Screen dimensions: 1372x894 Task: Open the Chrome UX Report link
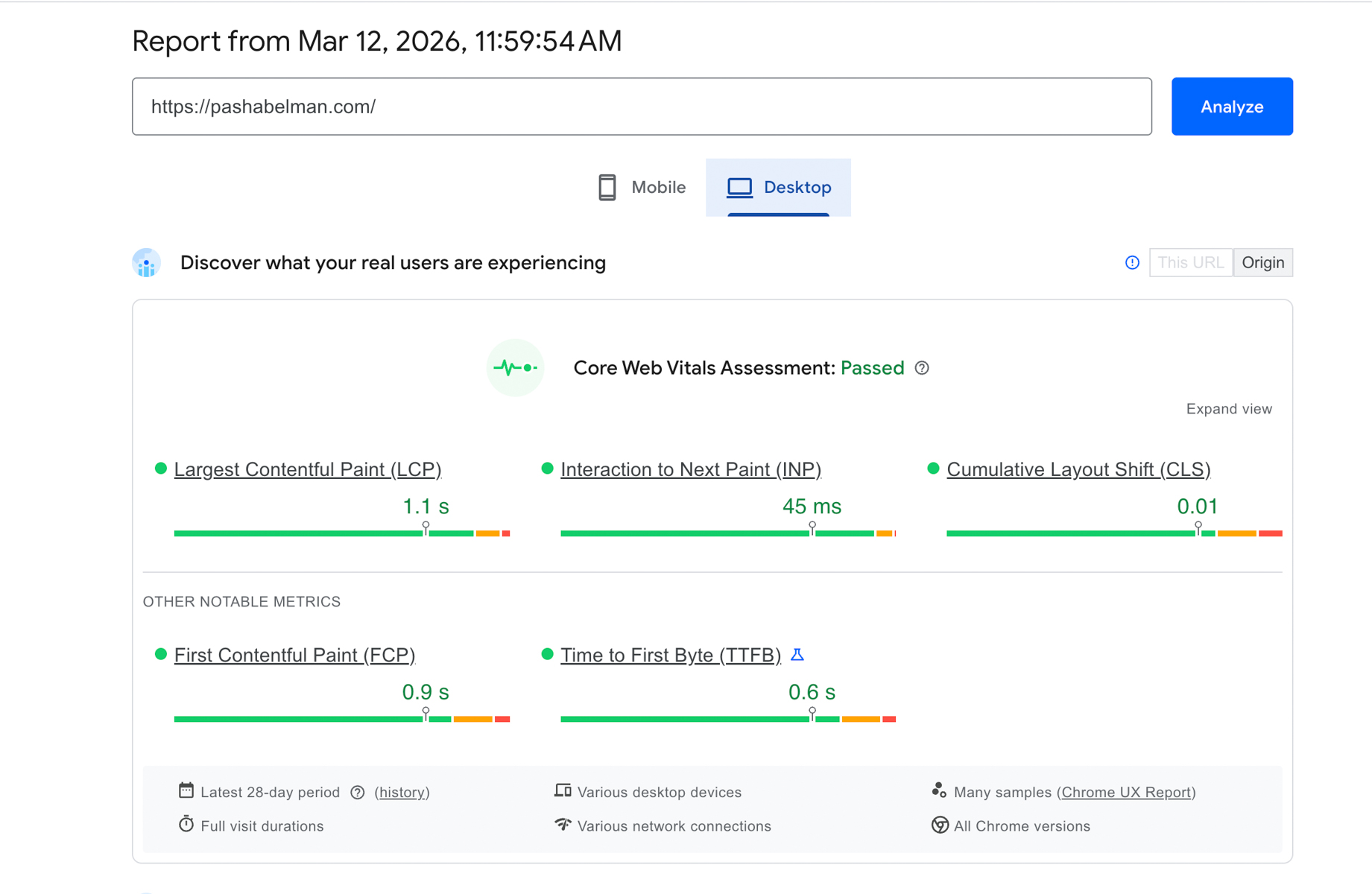[x=1125, y=792]
